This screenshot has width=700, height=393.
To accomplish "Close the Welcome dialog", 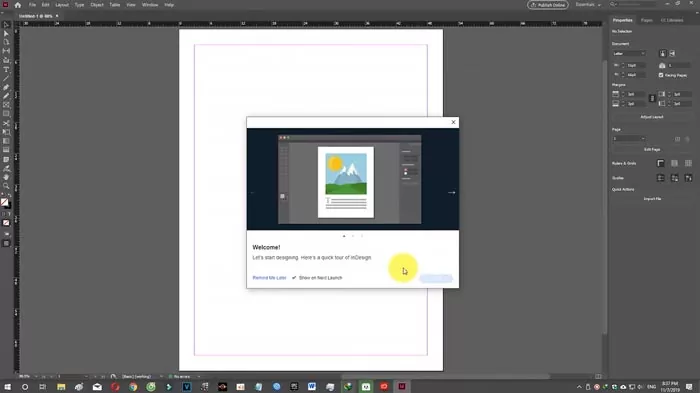I will coord(454,122).
